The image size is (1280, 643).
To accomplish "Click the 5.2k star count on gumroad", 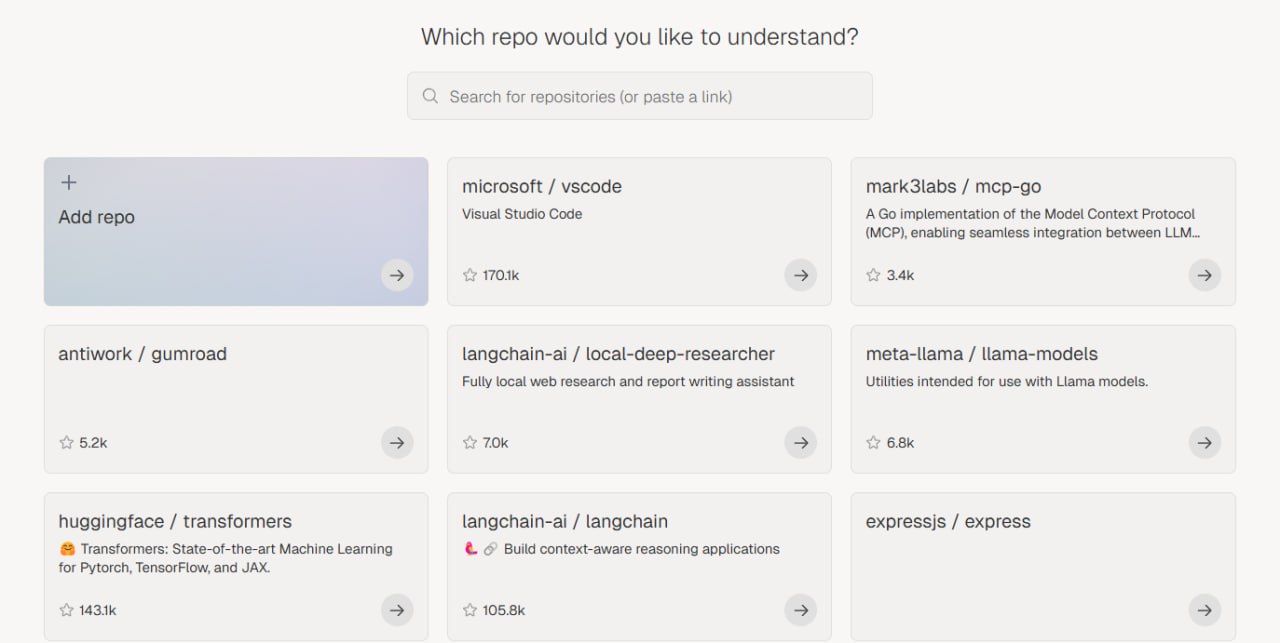I will coord(93,442).
